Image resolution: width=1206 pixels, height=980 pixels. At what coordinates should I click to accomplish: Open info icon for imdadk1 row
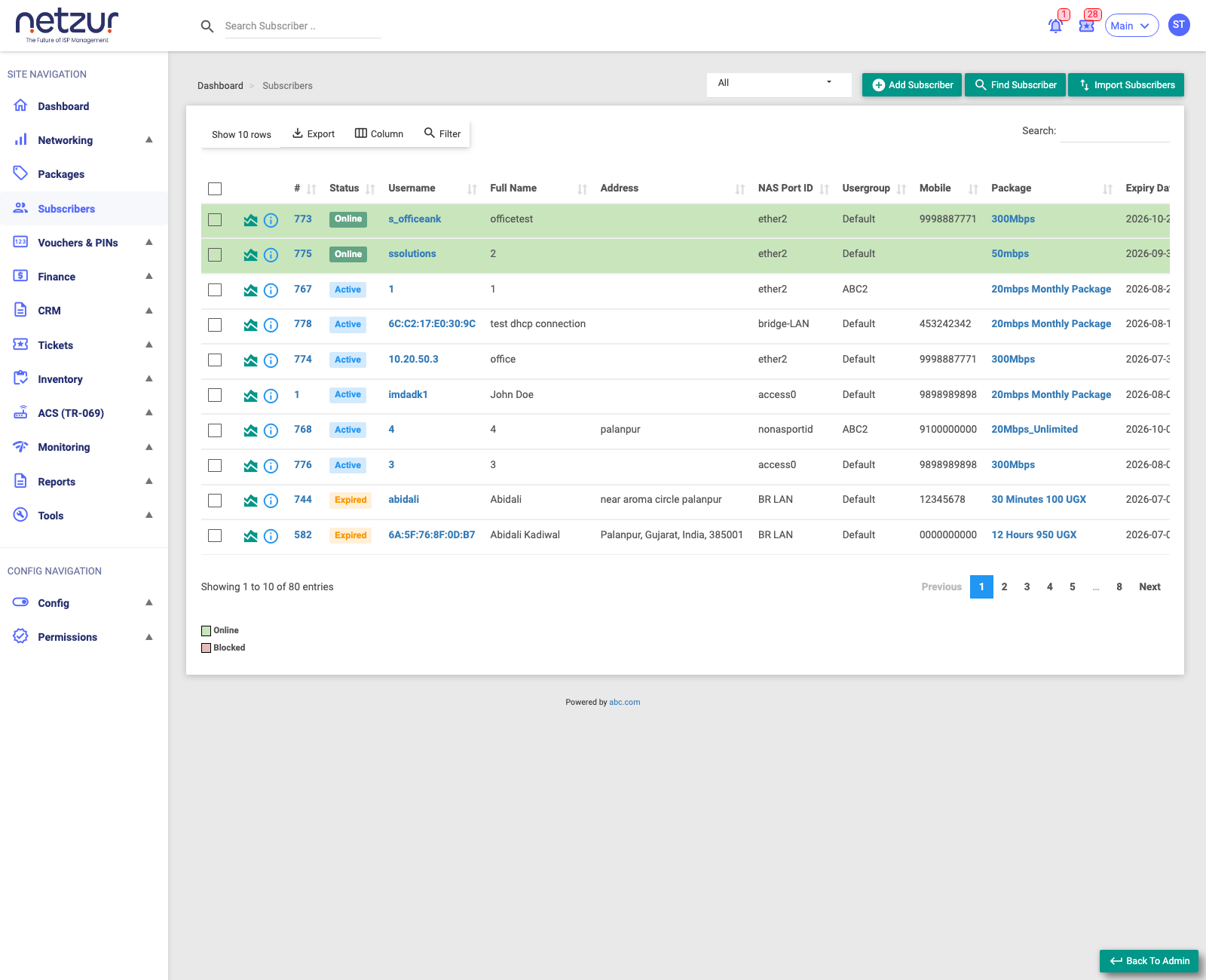(271, 396)
